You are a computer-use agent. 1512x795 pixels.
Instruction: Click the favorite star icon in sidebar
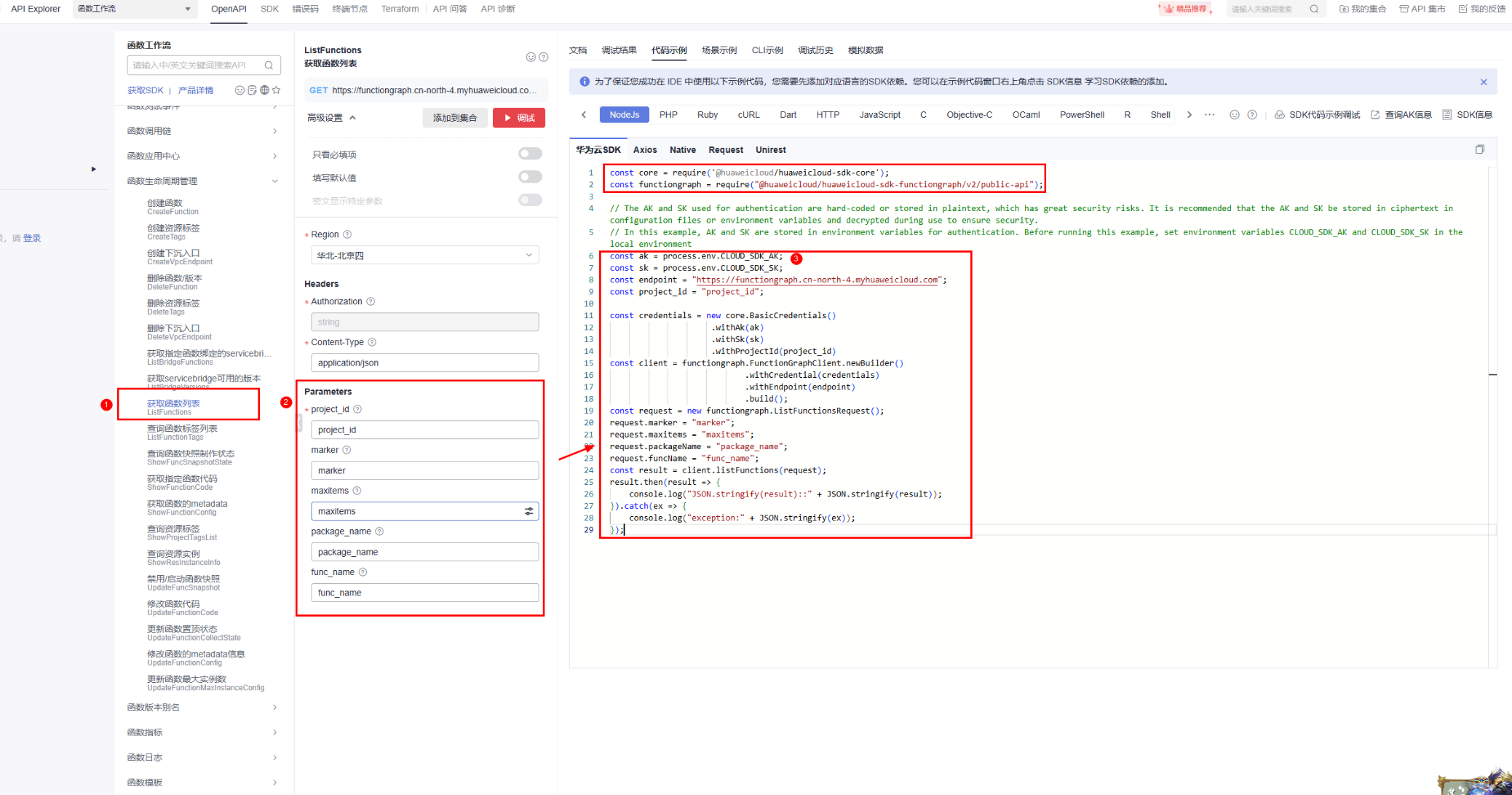(x=277, y=90)
